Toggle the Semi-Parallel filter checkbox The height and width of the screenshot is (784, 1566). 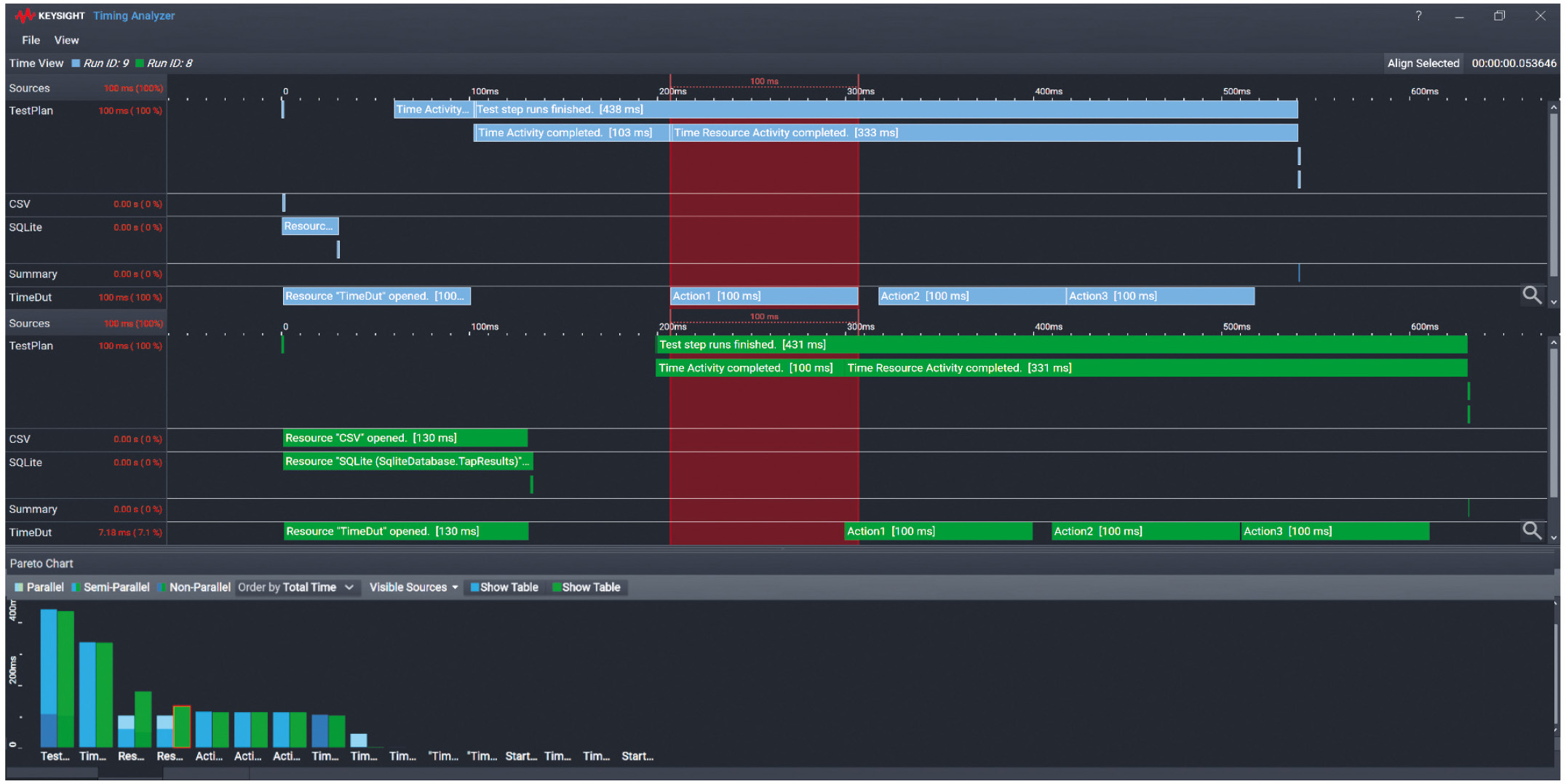[x=76, y=588]
